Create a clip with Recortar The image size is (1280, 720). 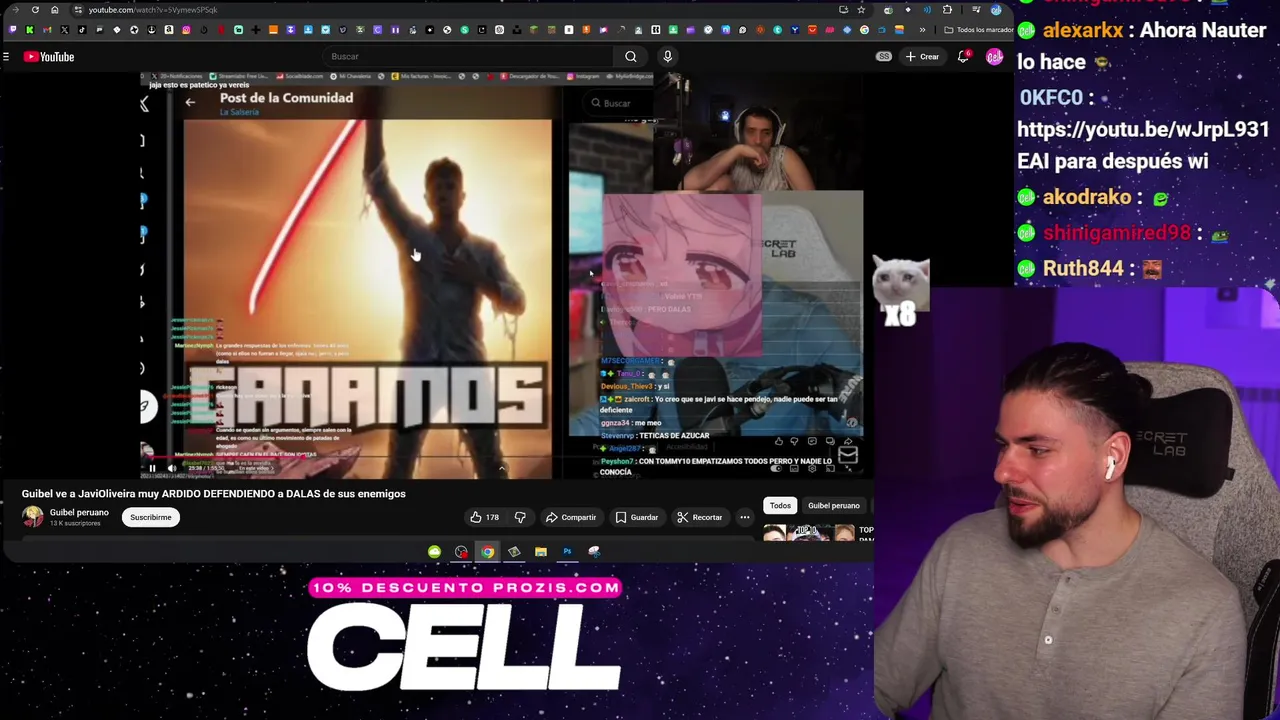click(x=700, y=517)
